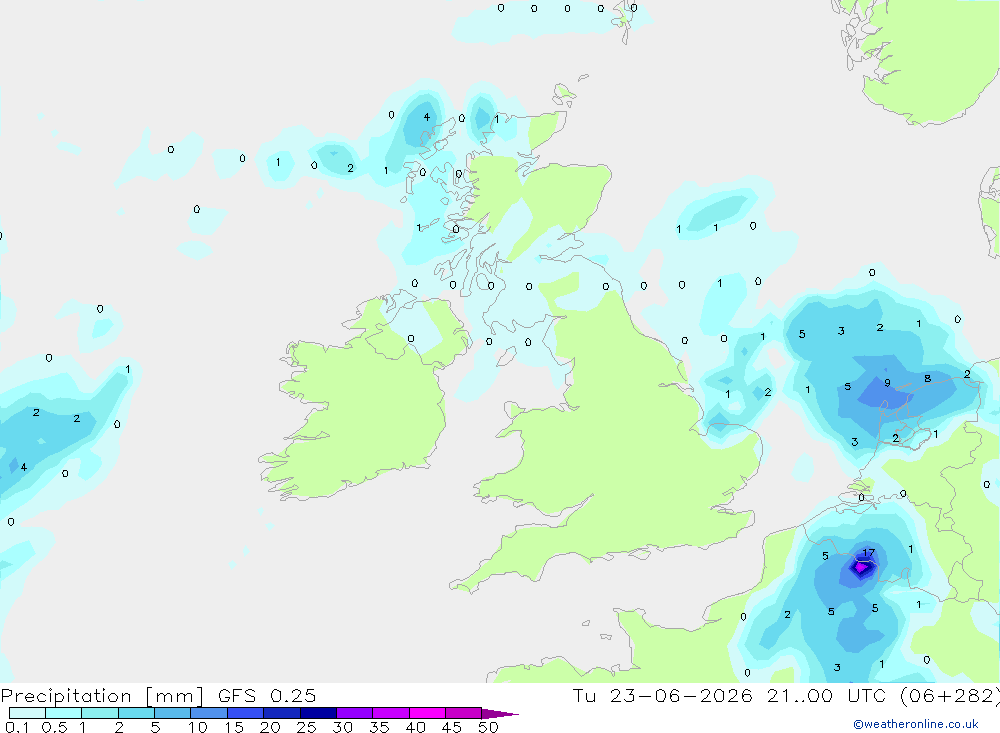Click the 25–30 mm dark navy legend swatch
1000x733 pixels.
click(x=318, y=713)
